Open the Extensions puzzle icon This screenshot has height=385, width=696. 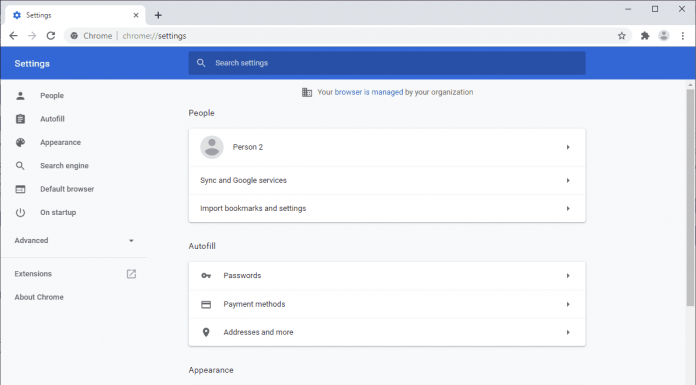pyautogui.click(x=645, y=36)
